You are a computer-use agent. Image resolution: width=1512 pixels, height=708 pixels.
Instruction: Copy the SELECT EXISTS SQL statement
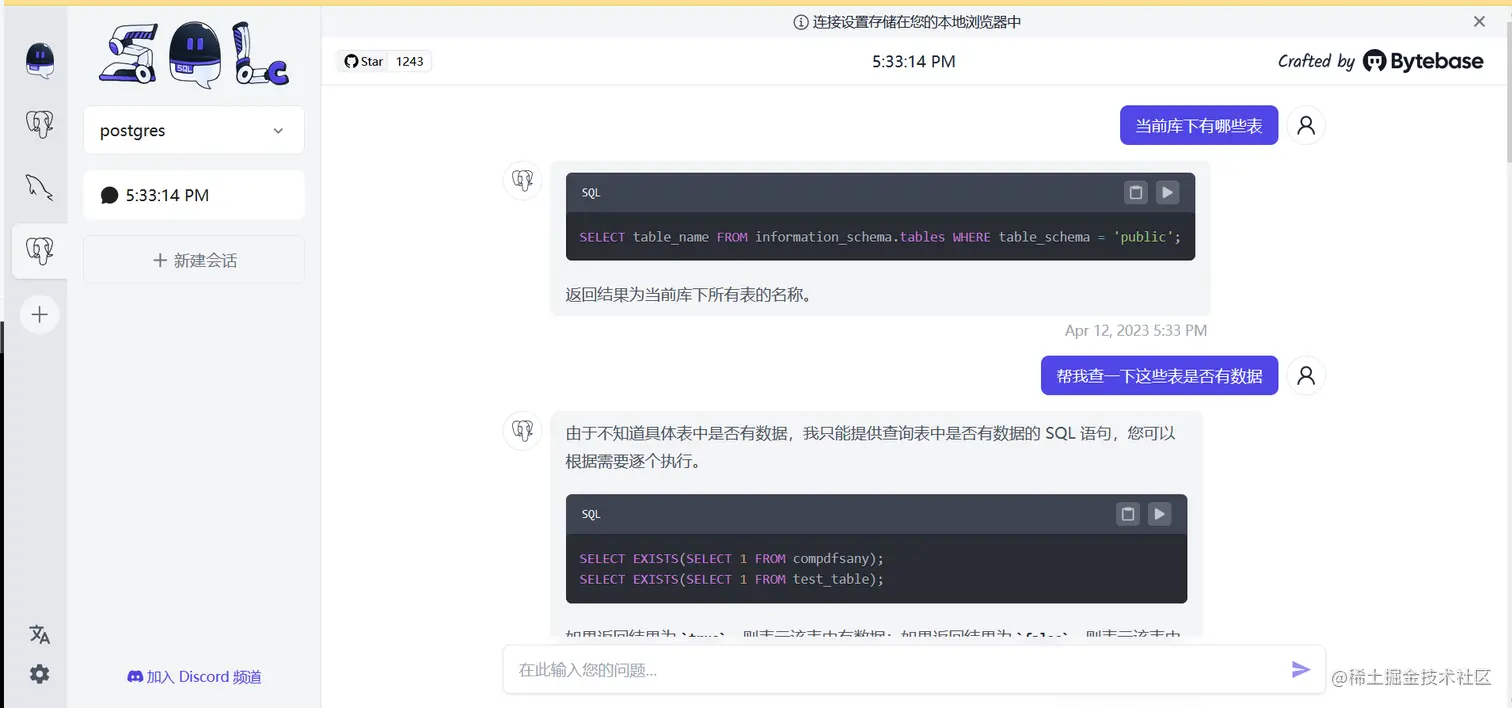[1127, 514]
